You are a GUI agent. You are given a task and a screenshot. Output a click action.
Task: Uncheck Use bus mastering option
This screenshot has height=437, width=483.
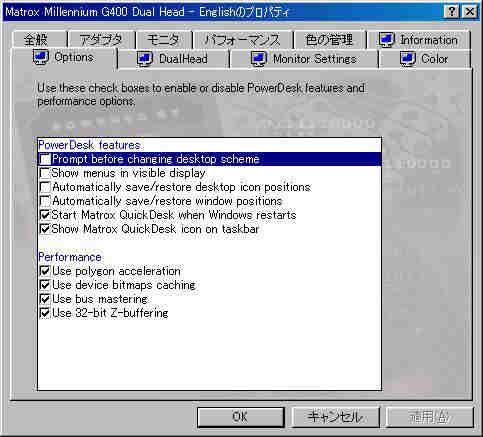(45, 299)
